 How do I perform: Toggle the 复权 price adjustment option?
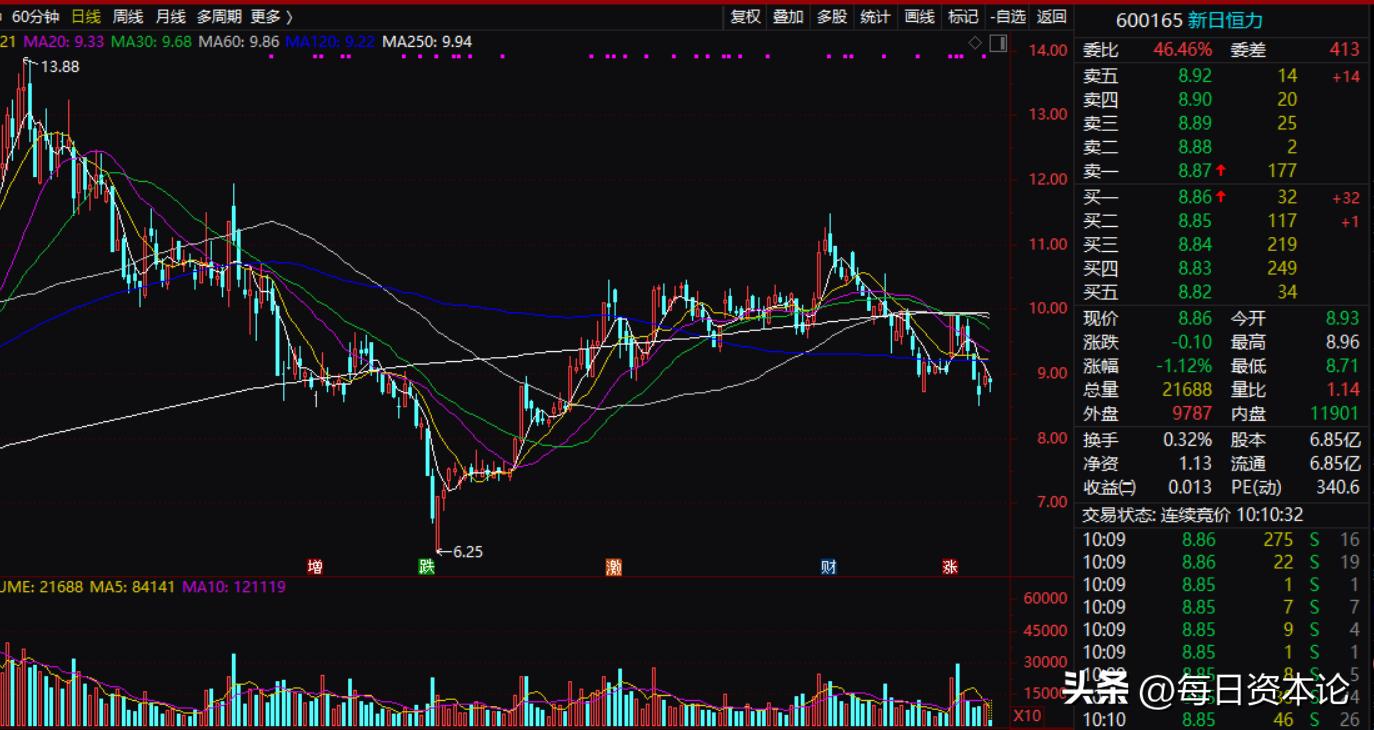click(x=746, y=16)
